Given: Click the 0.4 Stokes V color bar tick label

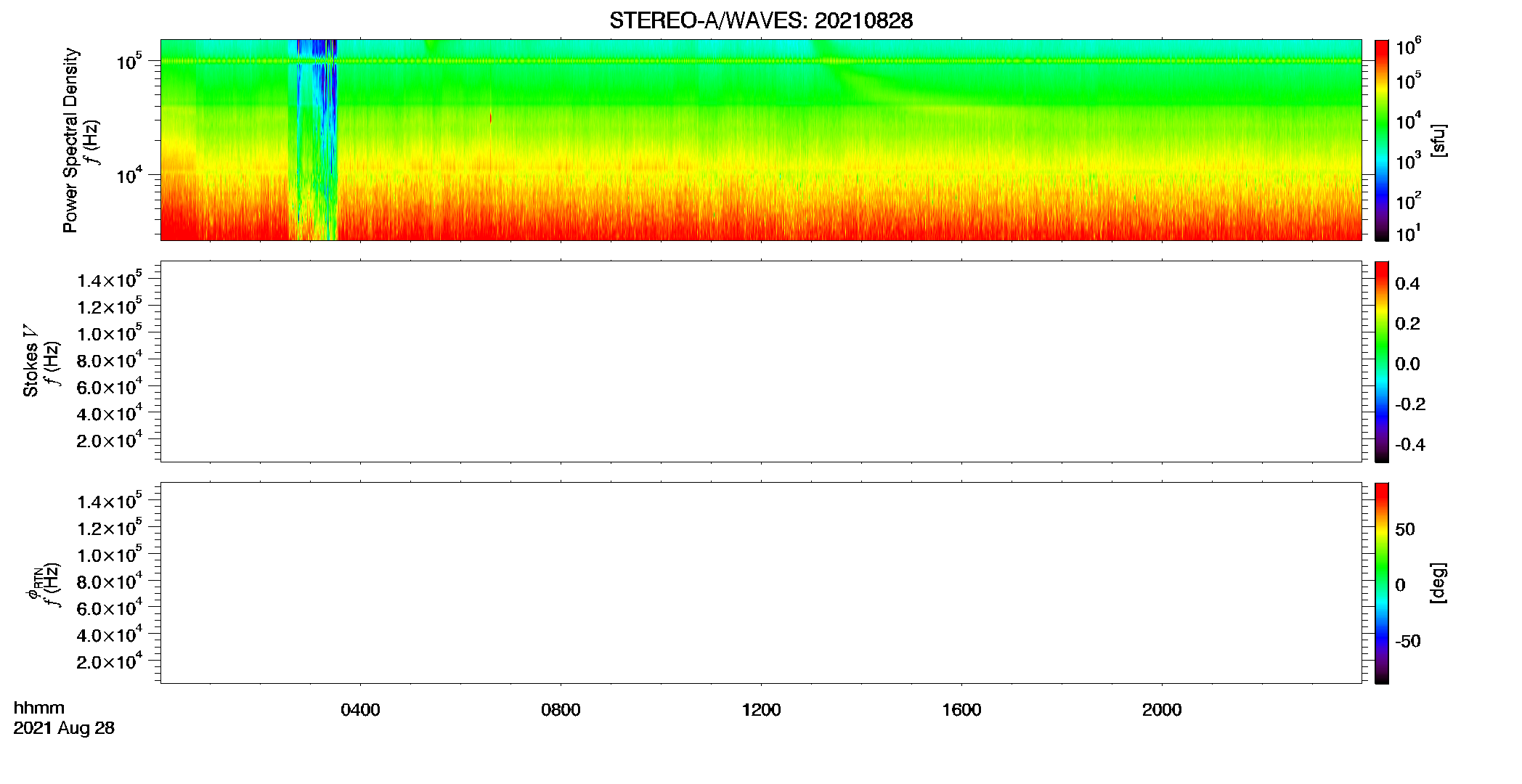Looking at the screenshot, I should click(1407, 284).
